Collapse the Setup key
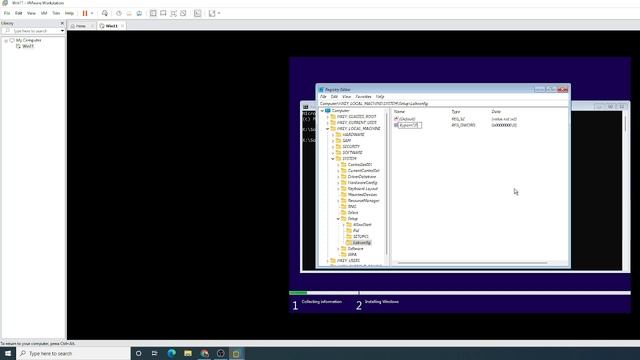This screenshot has width=640, height=360. pyautogui.click(x=338, y=219)
